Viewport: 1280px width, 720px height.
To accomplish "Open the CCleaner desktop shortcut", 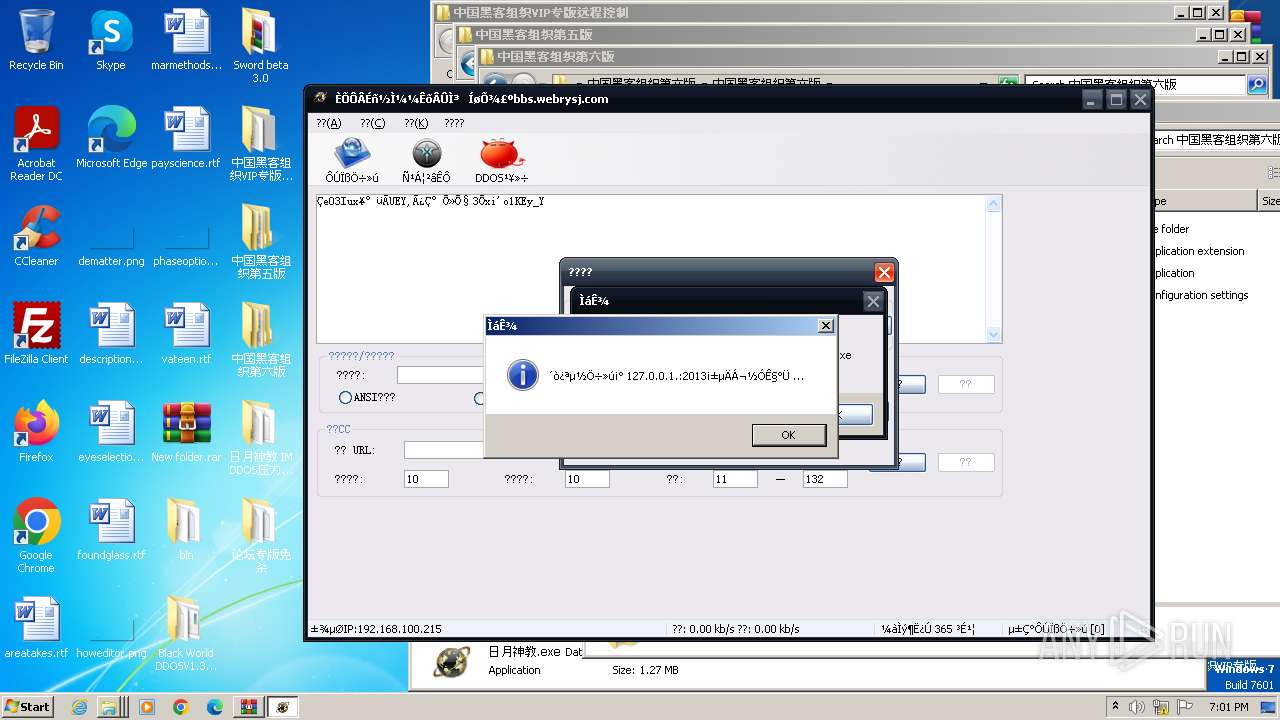I will 36,237.
